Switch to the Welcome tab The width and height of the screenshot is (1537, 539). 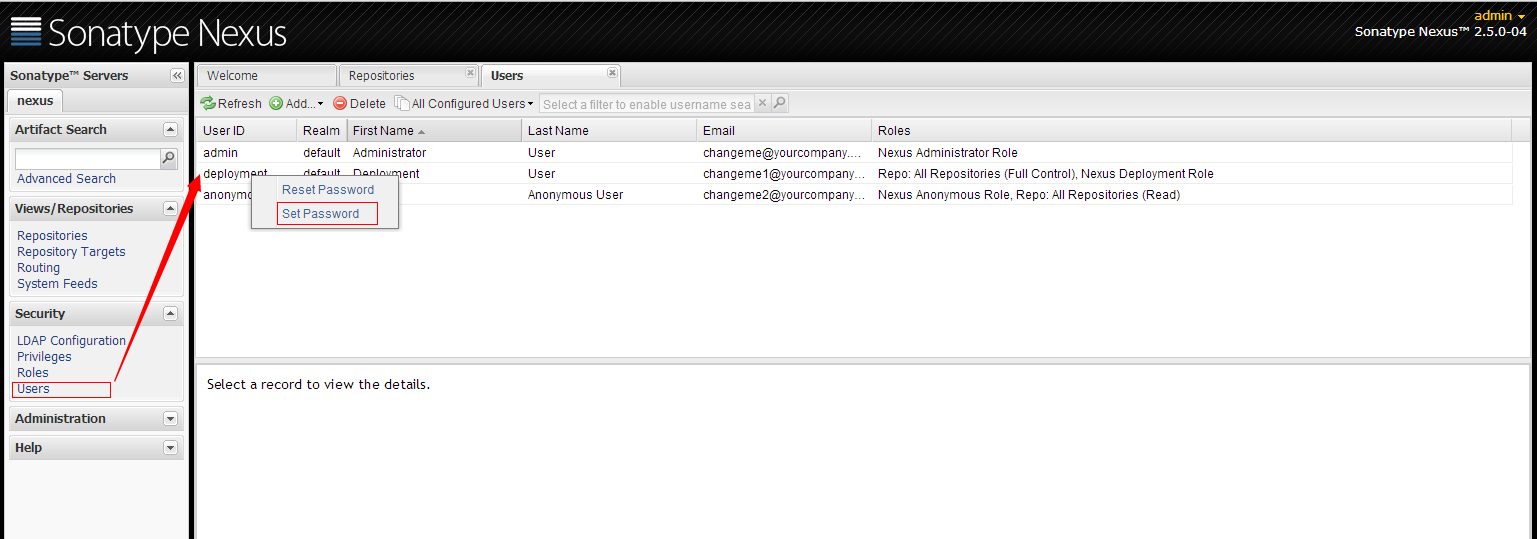(266, 76)
